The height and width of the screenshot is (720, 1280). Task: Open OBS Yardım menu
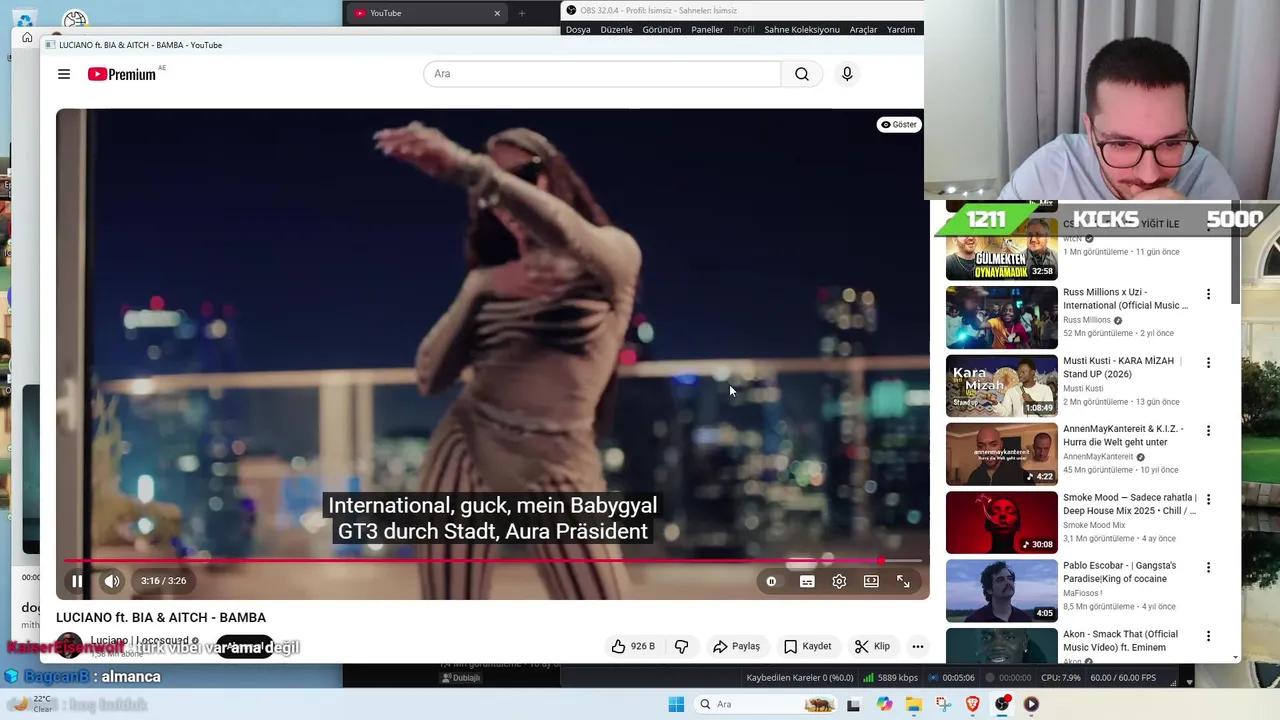[x=901, y=29]
